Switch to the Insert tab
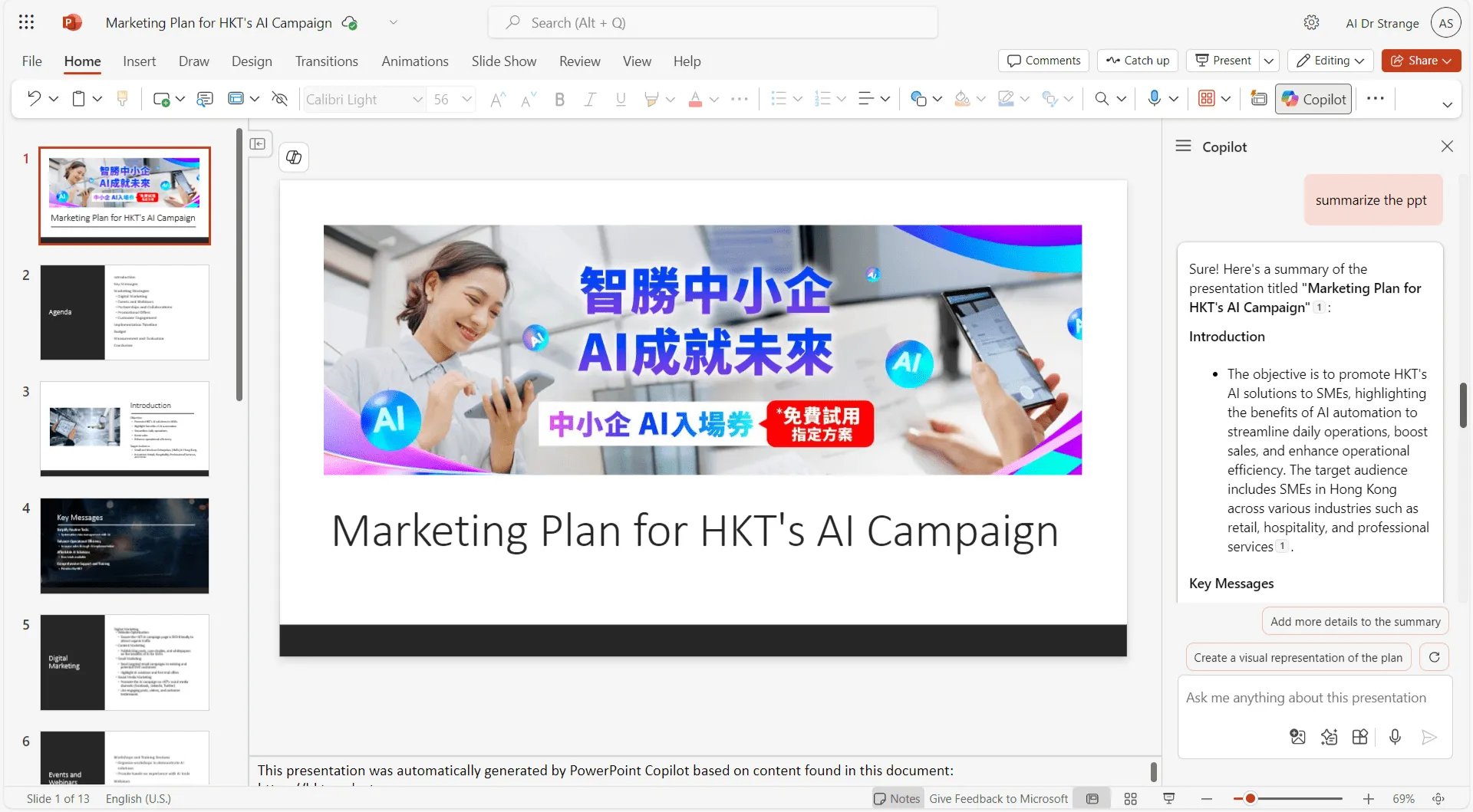 click(x=139, y=61)
